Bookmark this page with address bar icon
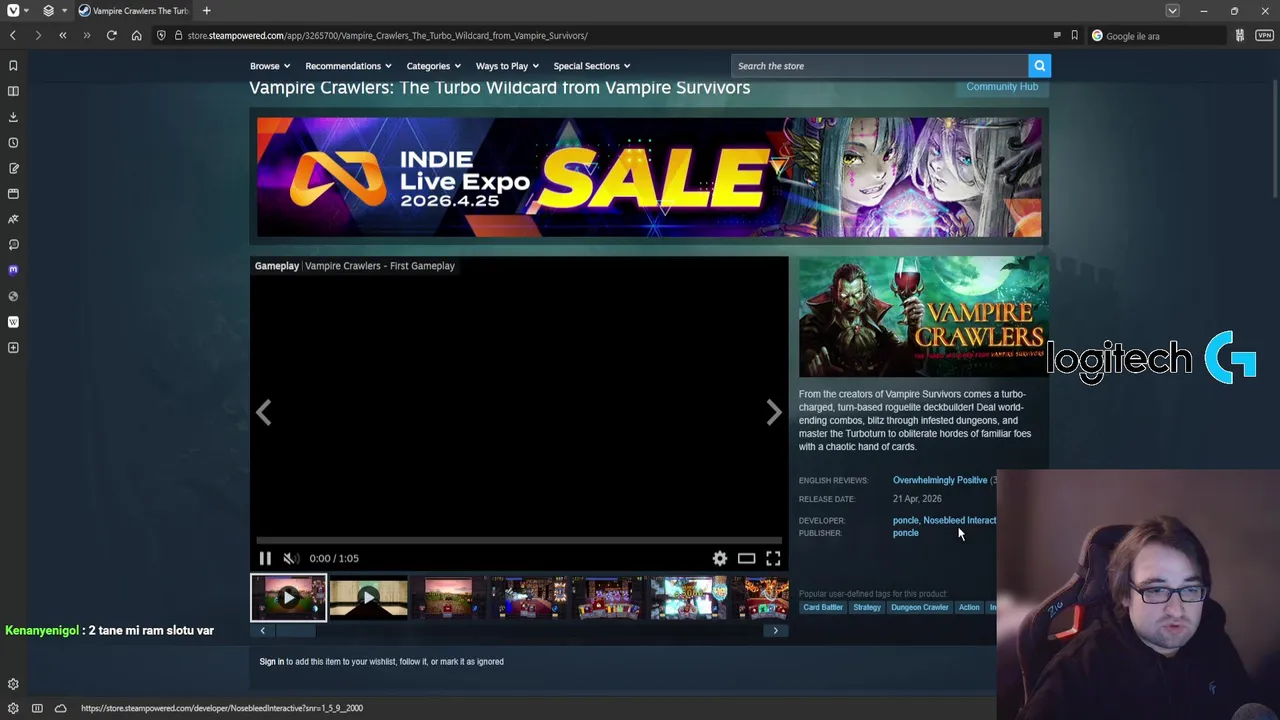Screen dimensions: 1280x720 1074,36
